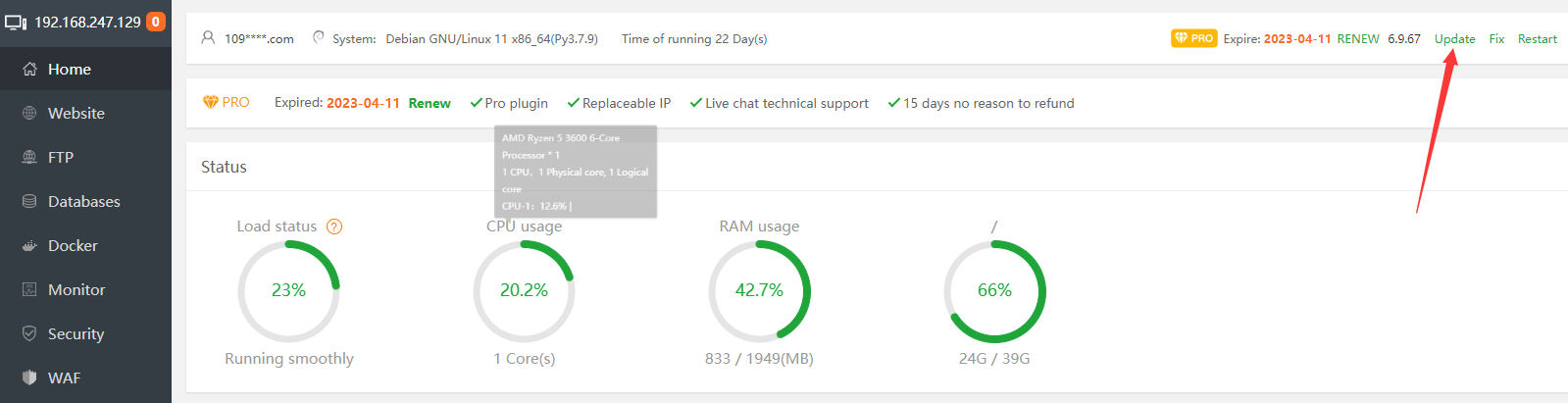The height and width of the screenshot is (403, 1568).
Task: Click the Website globe icon
Action: pyautogui.click(x=29, y=114)
